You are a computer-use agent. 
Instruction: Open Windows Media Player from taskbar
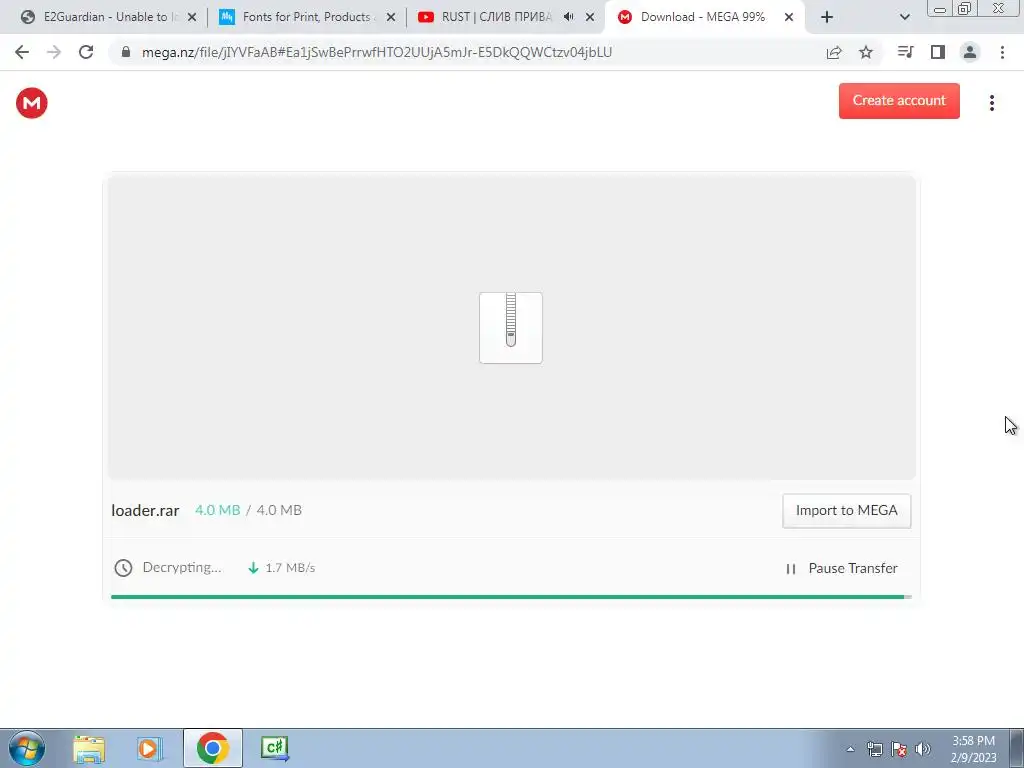(150, 748)
